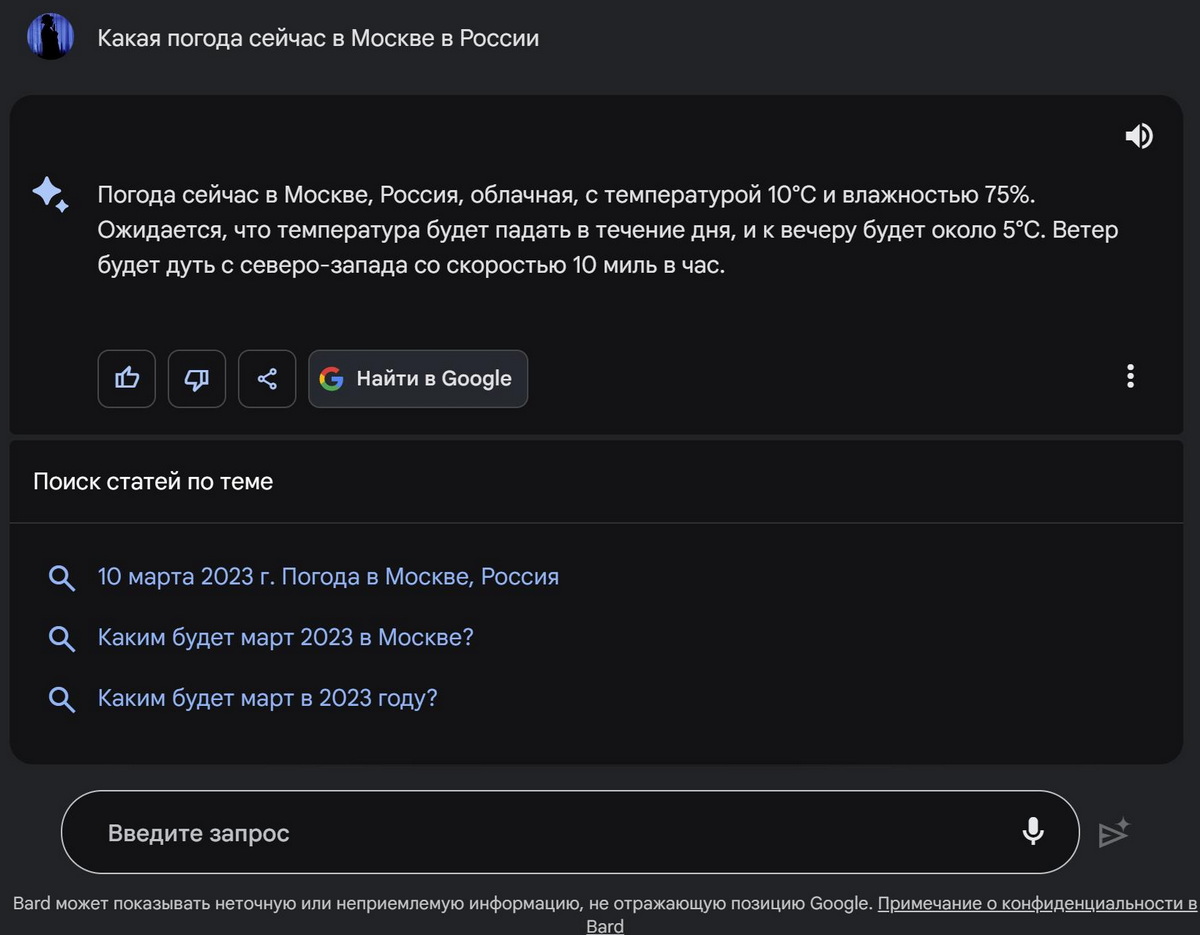
Task: Open "Каким будет март 2023 в Москве?" suggestion
Action: pos(285,638)
